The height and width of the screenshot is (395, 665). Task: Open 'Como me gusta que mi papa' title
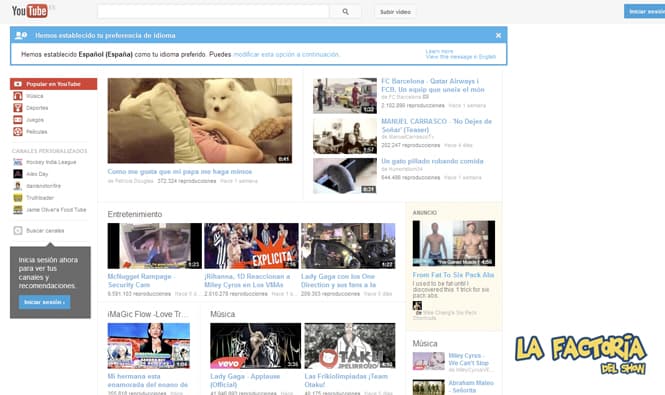pyautogui.click(x=180, y=171)
